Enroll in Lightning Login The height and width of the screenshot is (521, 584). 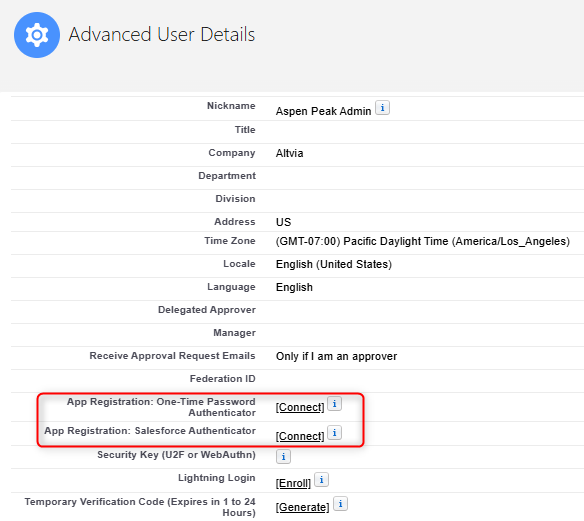tap(293, 483)
